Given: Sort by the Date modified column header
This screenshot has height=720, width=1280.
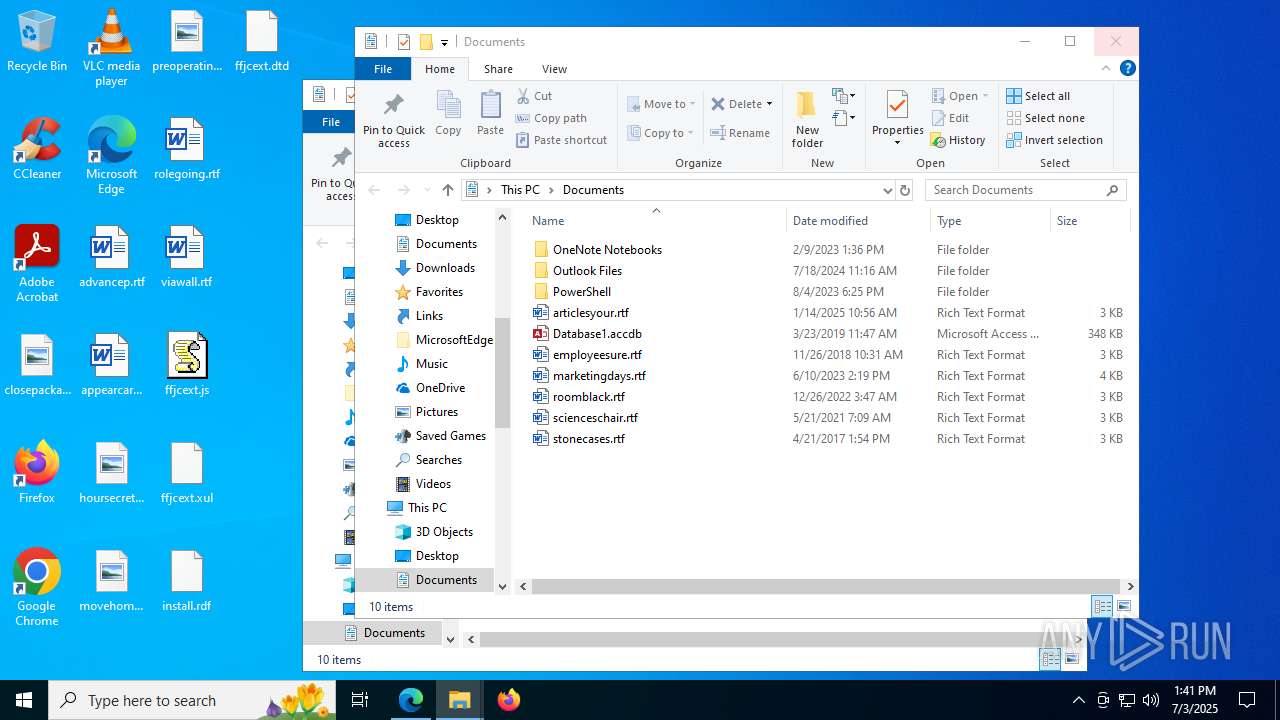Looking at the screenshot, I should coord(857,221).
